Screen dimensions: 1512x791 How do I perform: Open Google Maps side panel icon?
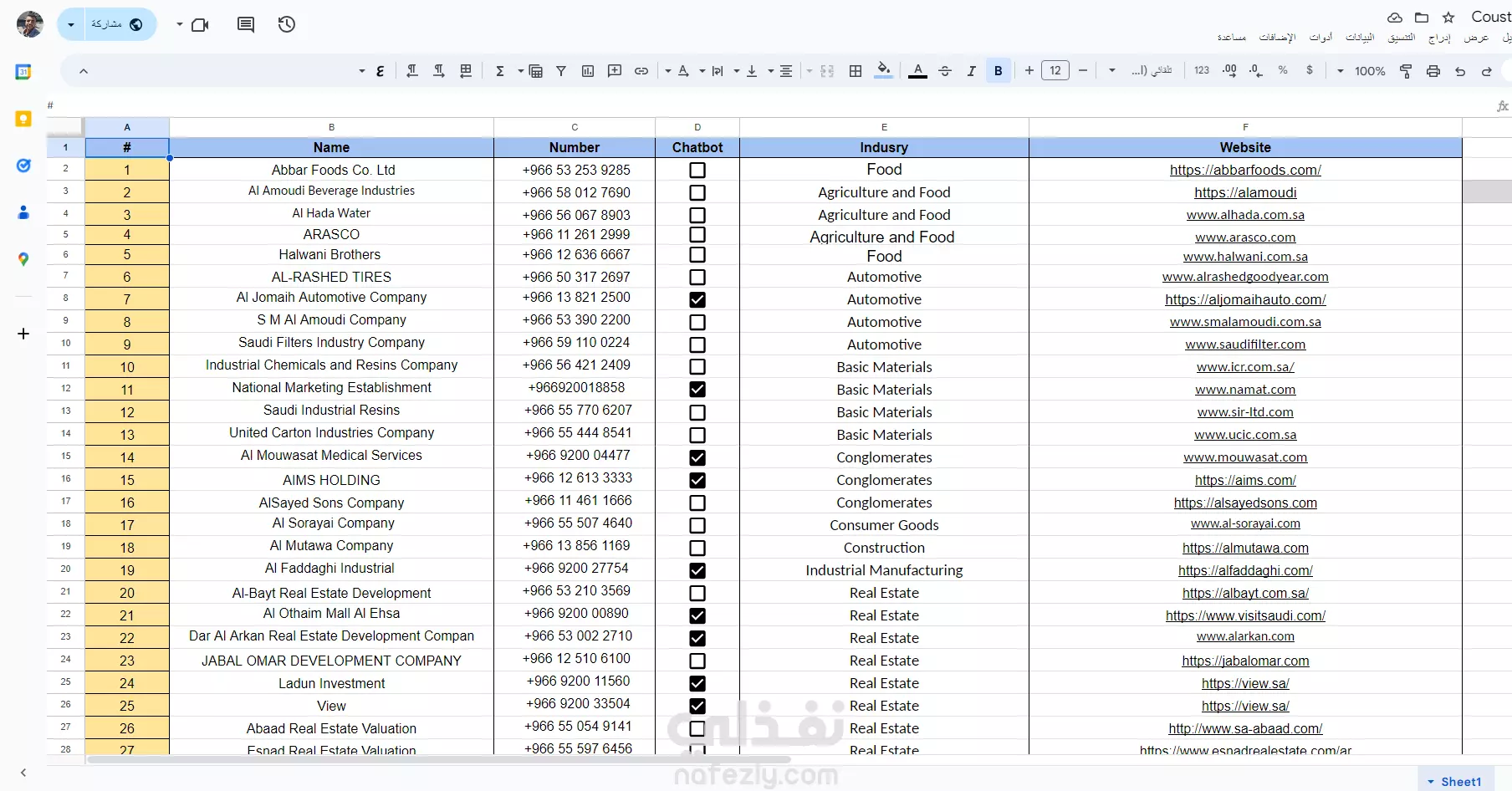pyautogui.click(x=23, y=259)
